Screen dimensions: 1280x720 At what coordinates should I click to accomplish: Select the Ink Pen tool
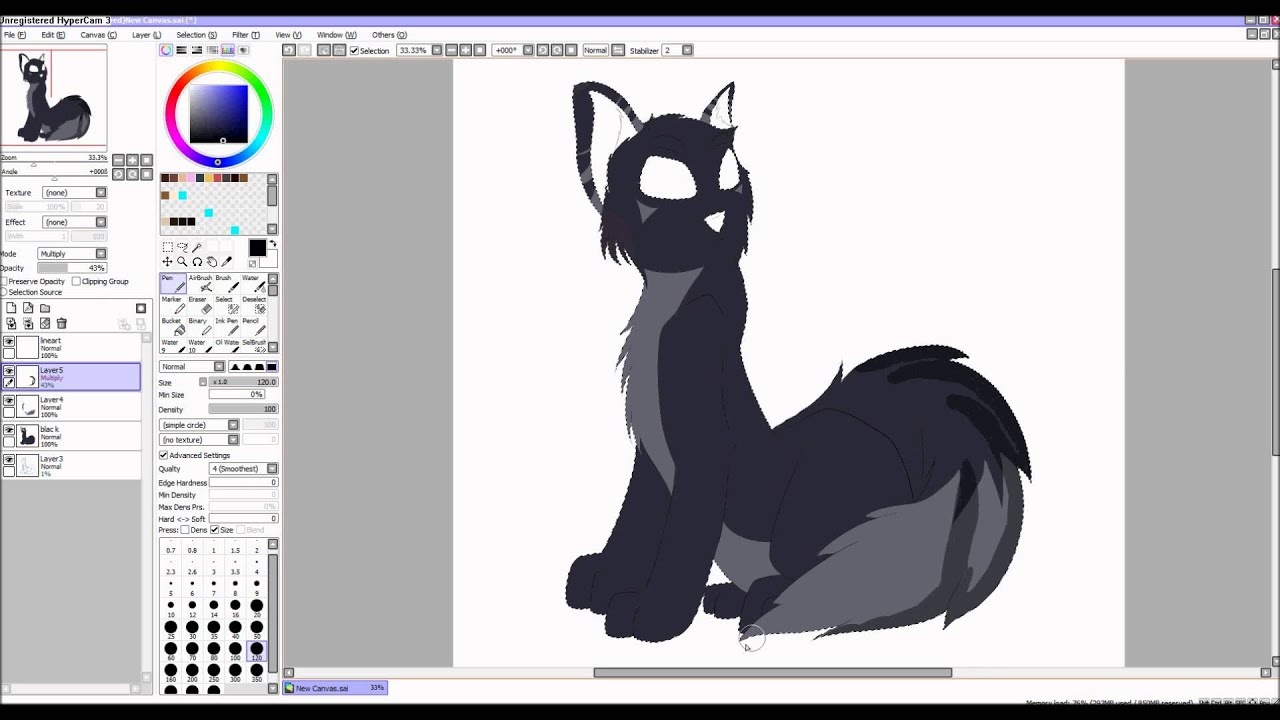tap(226, 327)
